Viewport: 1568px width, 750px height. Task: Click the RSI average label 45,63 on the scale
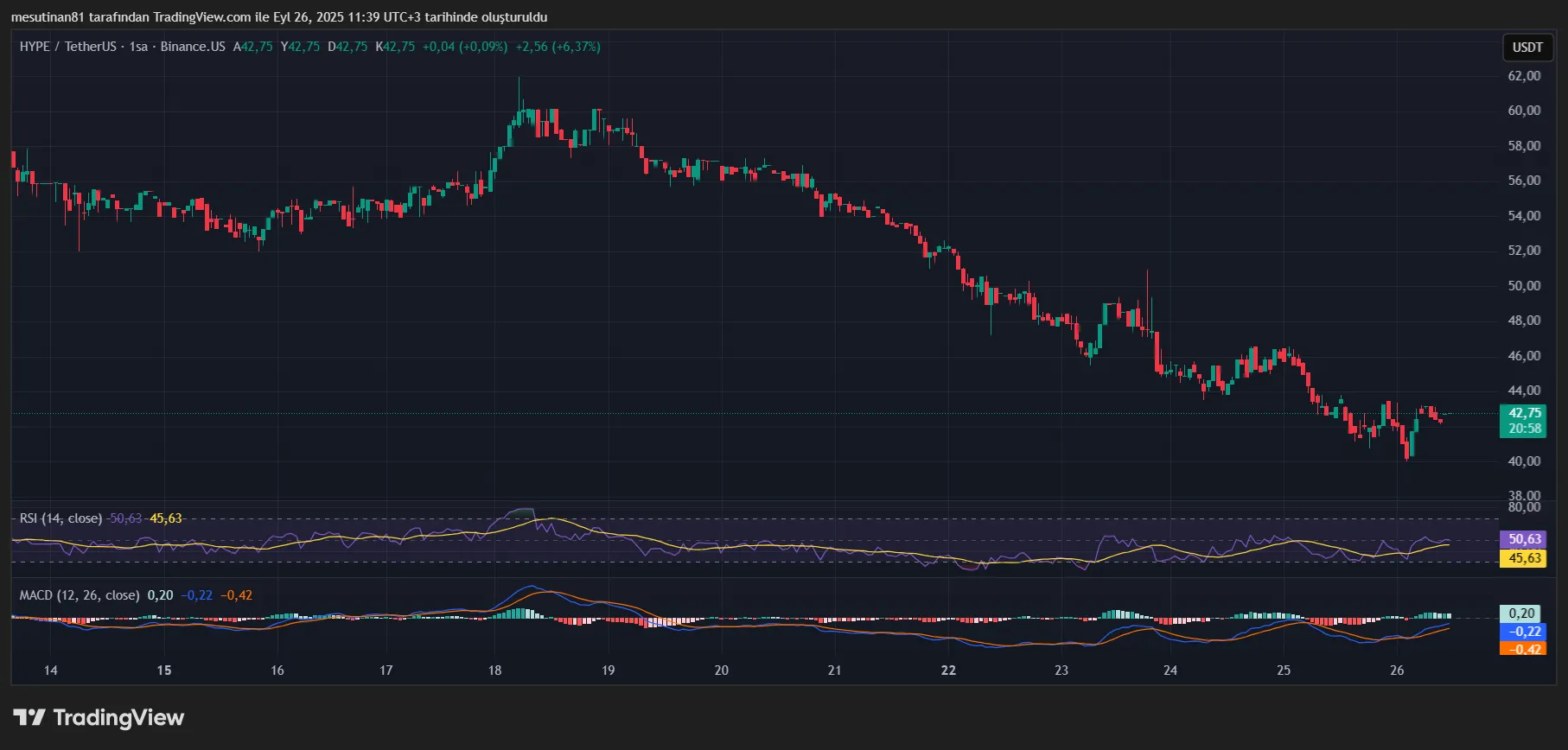point(1525,558)
